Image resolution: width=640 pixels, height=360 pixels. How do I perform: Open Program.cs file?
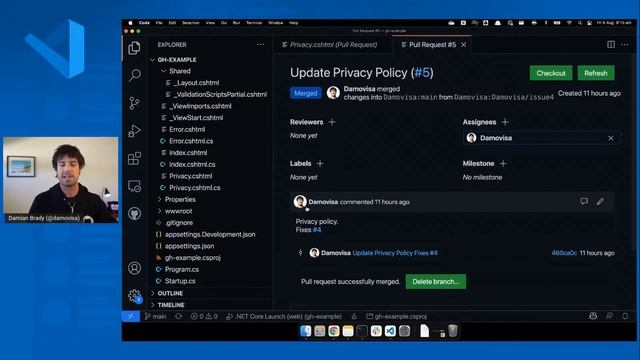(182, 270)
